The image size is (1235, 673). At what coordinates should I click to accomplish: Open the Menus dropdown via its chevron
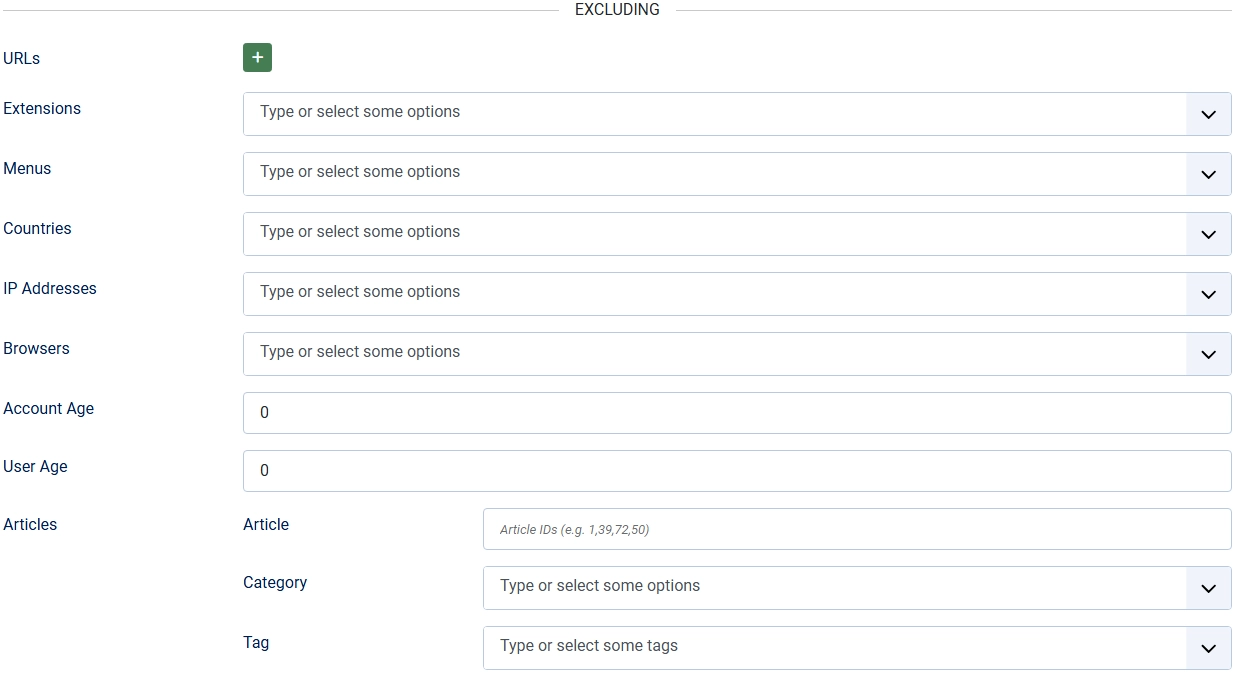pos(1208,173)
